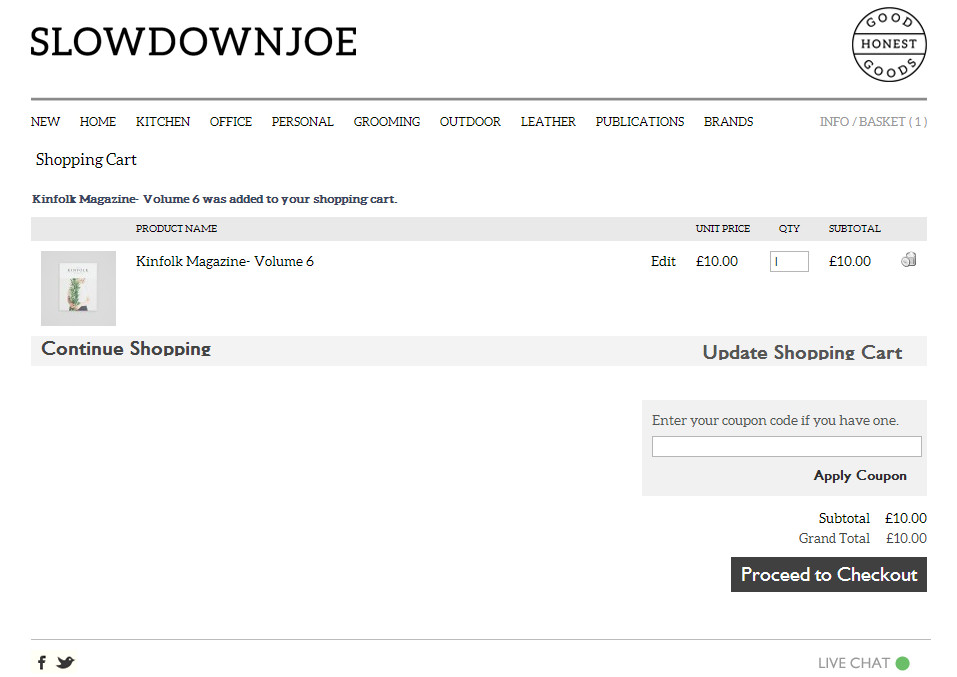Open the BASKET ( 1 ) link
Screen dimensions: 957x677
(x=893, y=121)
